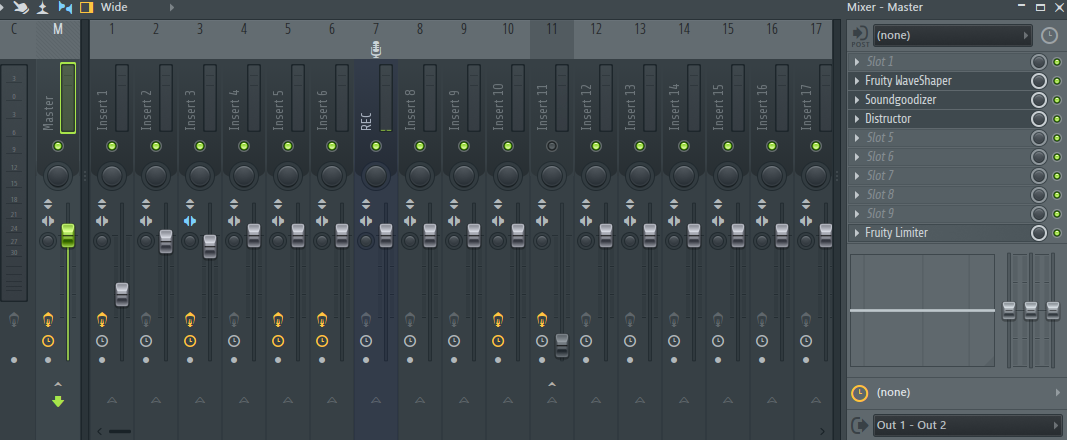
Task: Expand the Slot 5 menu arrow
Action: pos(857,138)
